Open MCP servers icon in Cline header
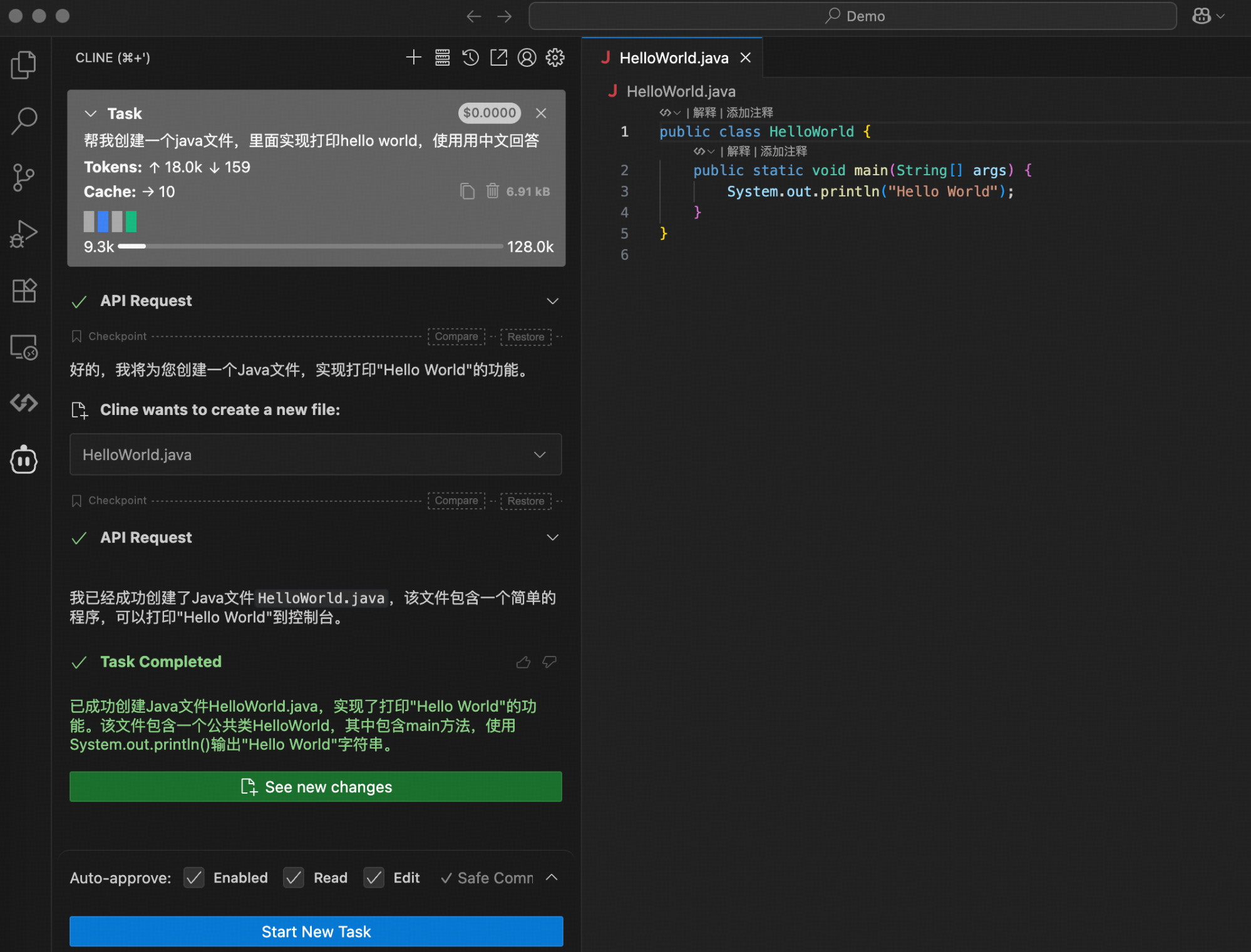The height and width of the screenshot is (952, 1251). coord(442,58)
